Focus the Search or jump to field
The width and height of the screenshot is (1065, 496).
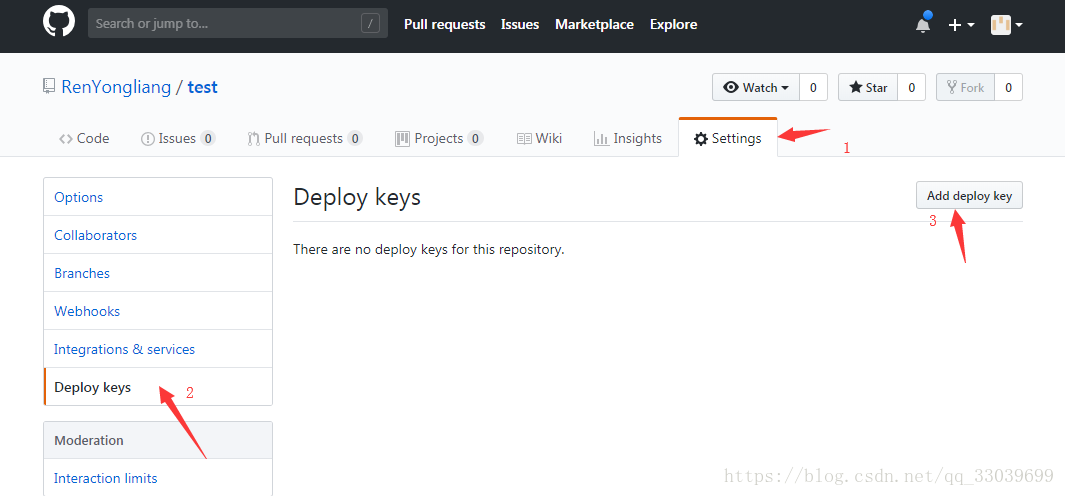click(238, 23)
